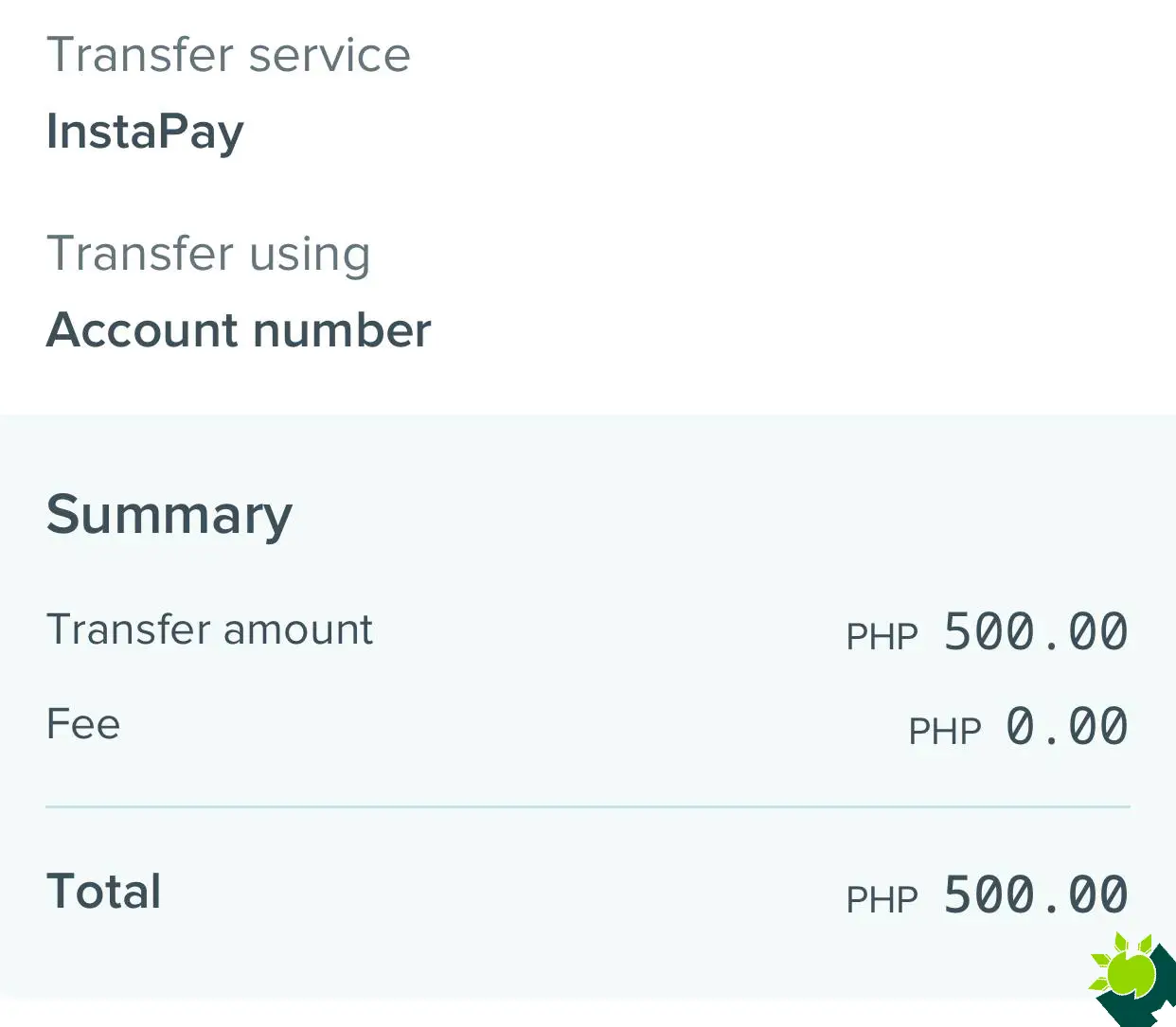The width and height of the screenshot is (1176, 1027).
Task: Click the PHP 500.00 total value
Action: click(x=1035, y=894)
